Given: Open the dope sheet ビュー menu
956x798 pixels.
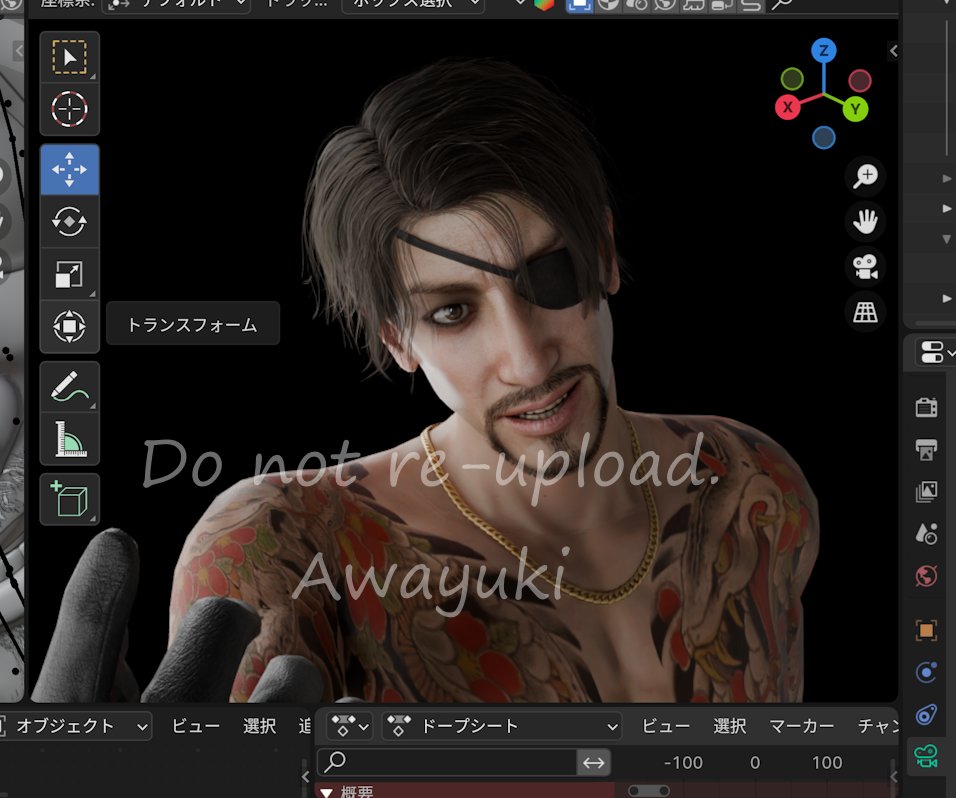Looking at the screenshot, I should (x=666, y=726).
